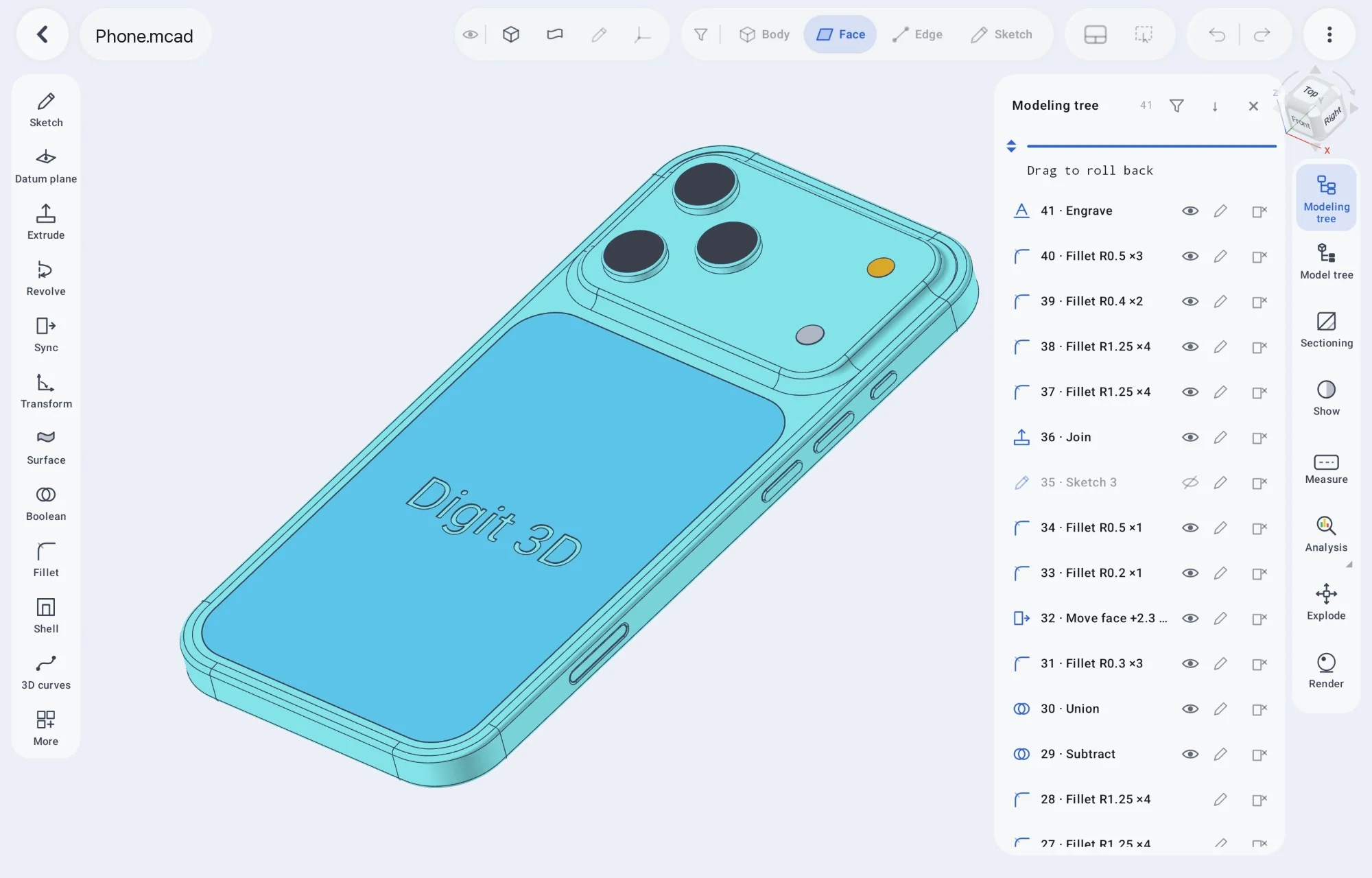Screen dimensions: 1372x878
Task: Select the Surface tool
Action: (46, 447)
